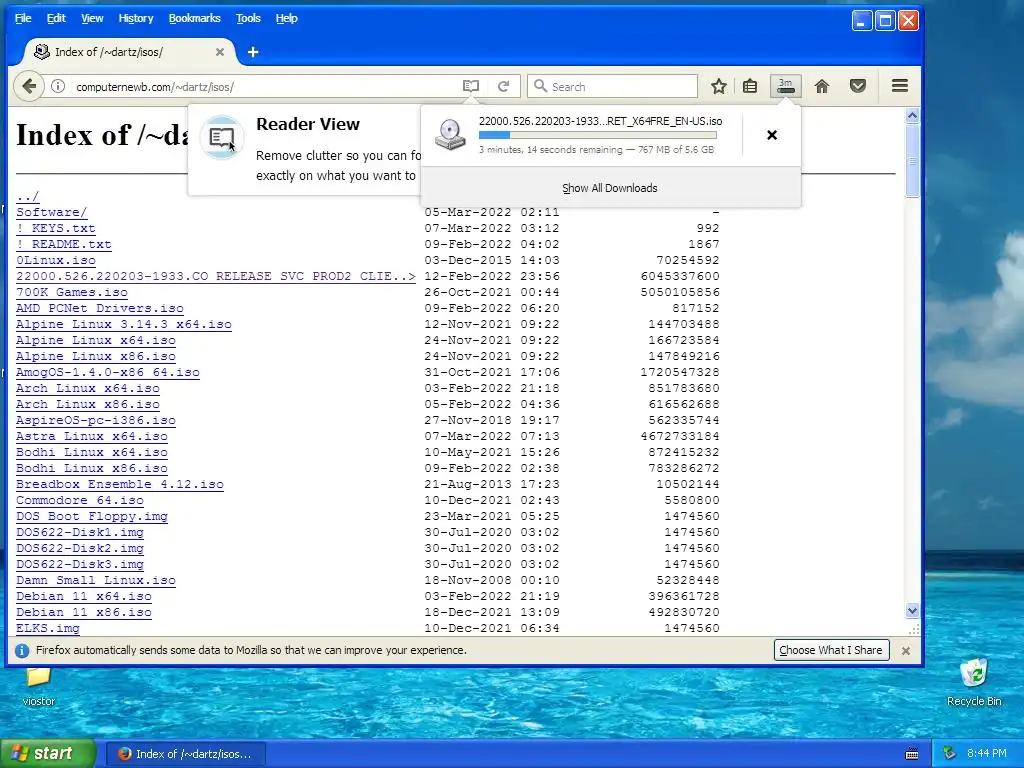
Task: Click the Firefox taskbar button
Action: coord(185,754)
